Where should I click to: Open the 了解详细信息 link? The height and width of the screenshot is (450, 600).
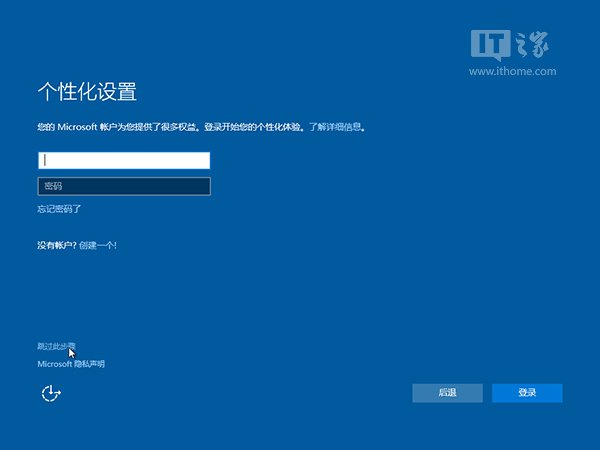336,128
